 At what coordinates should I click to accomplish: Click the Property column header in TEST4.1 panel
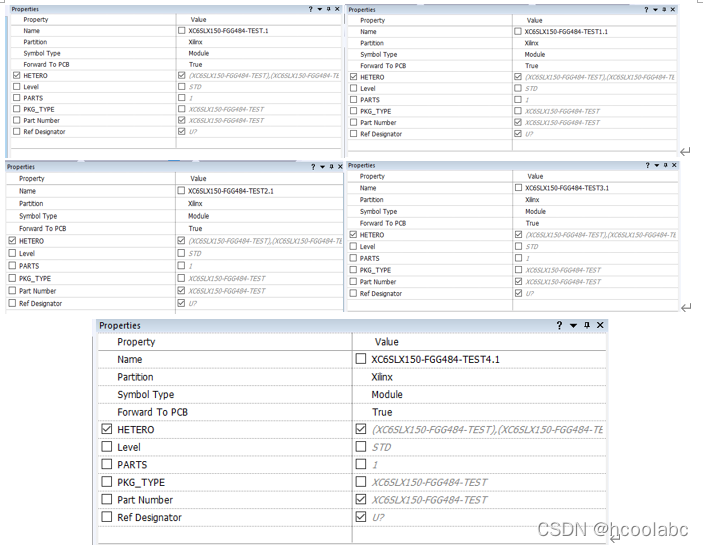click(136, 342)
